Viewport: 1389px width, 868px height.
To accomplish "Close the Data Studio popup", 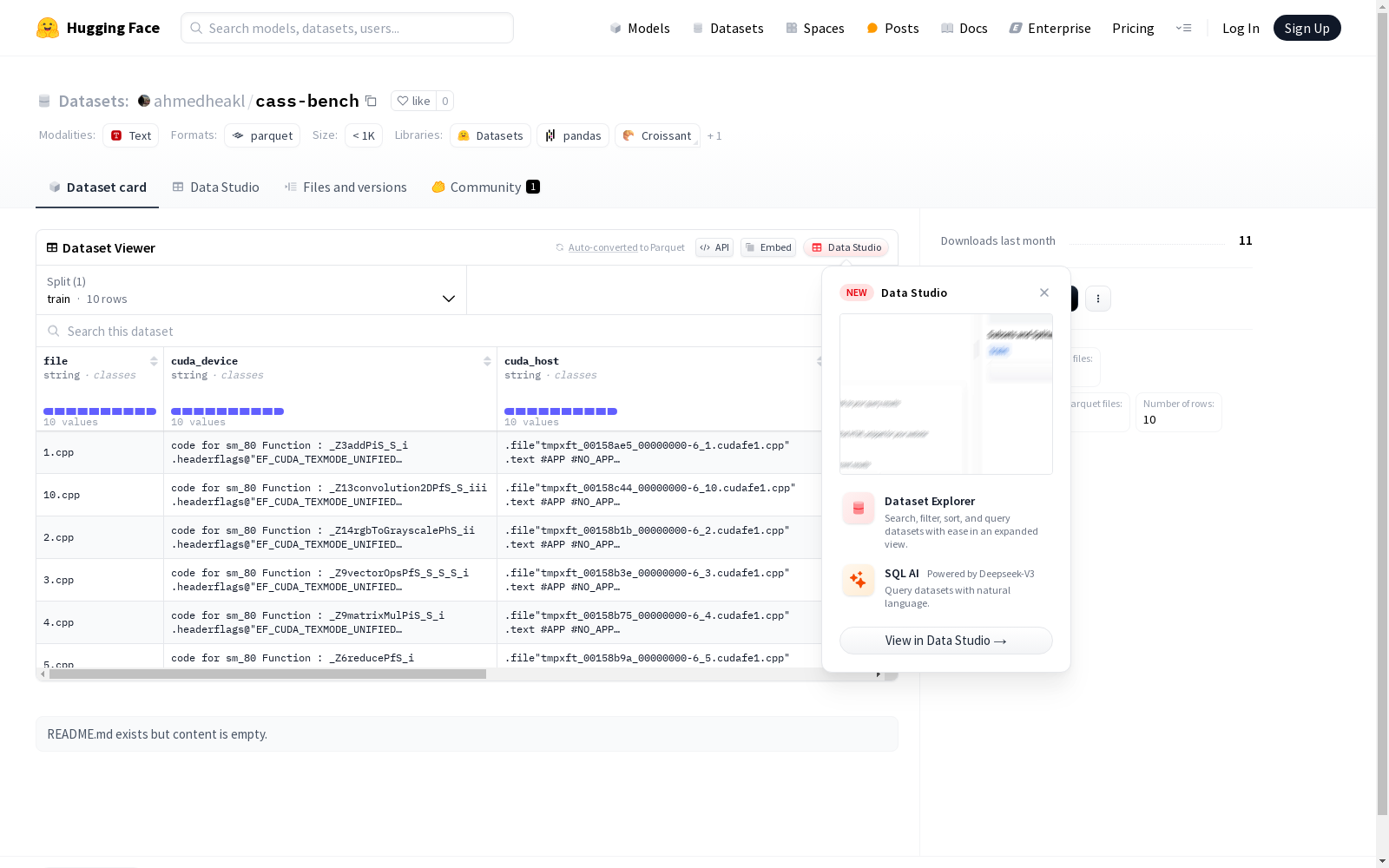I will click(1044, 293).
